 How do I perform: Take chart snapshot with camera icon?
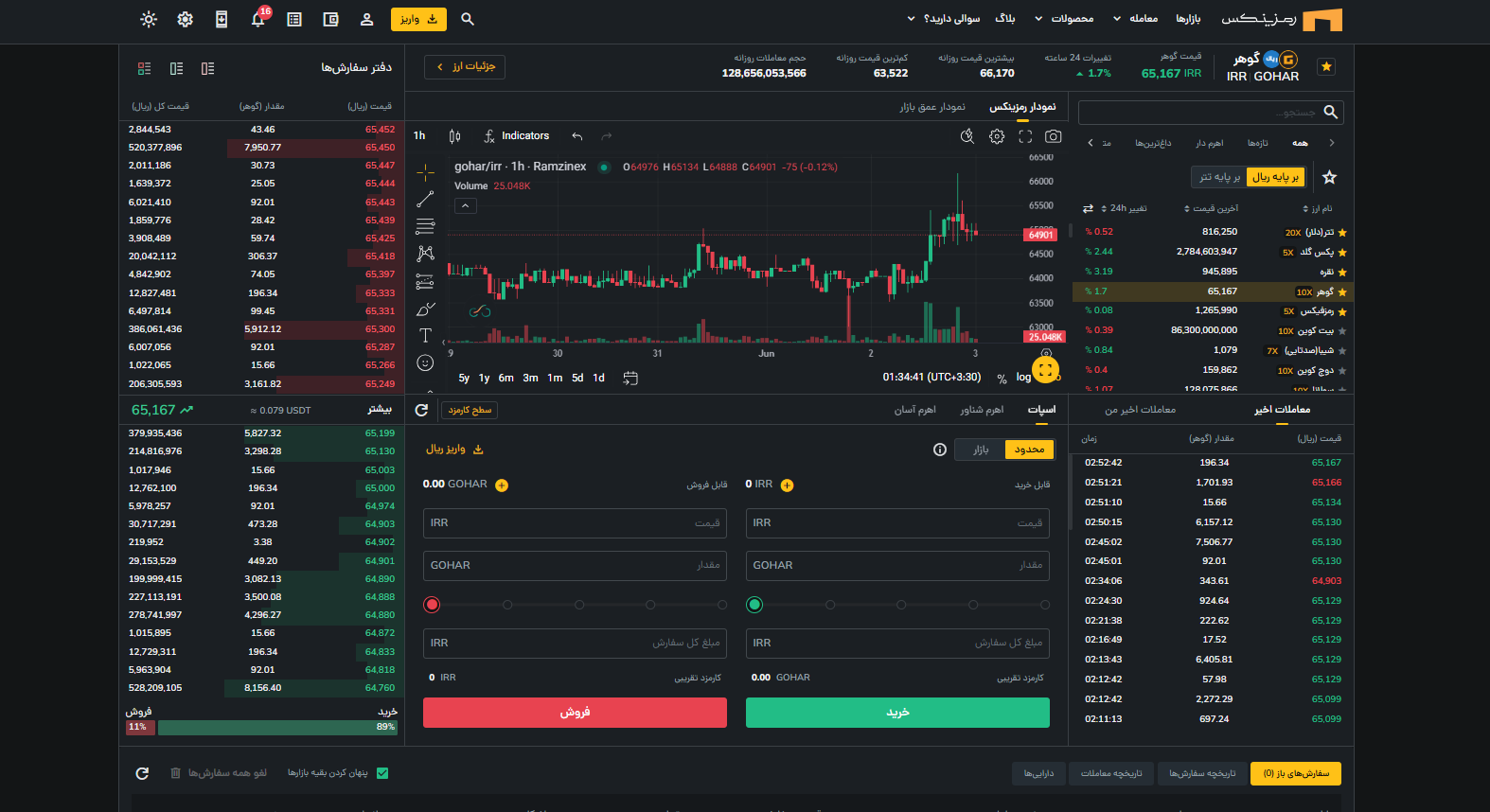1053,136
